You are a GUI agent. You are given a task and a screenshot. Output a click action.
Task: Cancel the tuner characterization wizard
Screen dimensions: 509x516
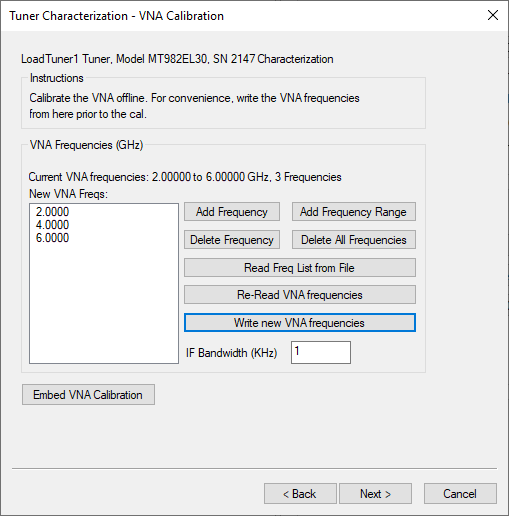(460, 494)
